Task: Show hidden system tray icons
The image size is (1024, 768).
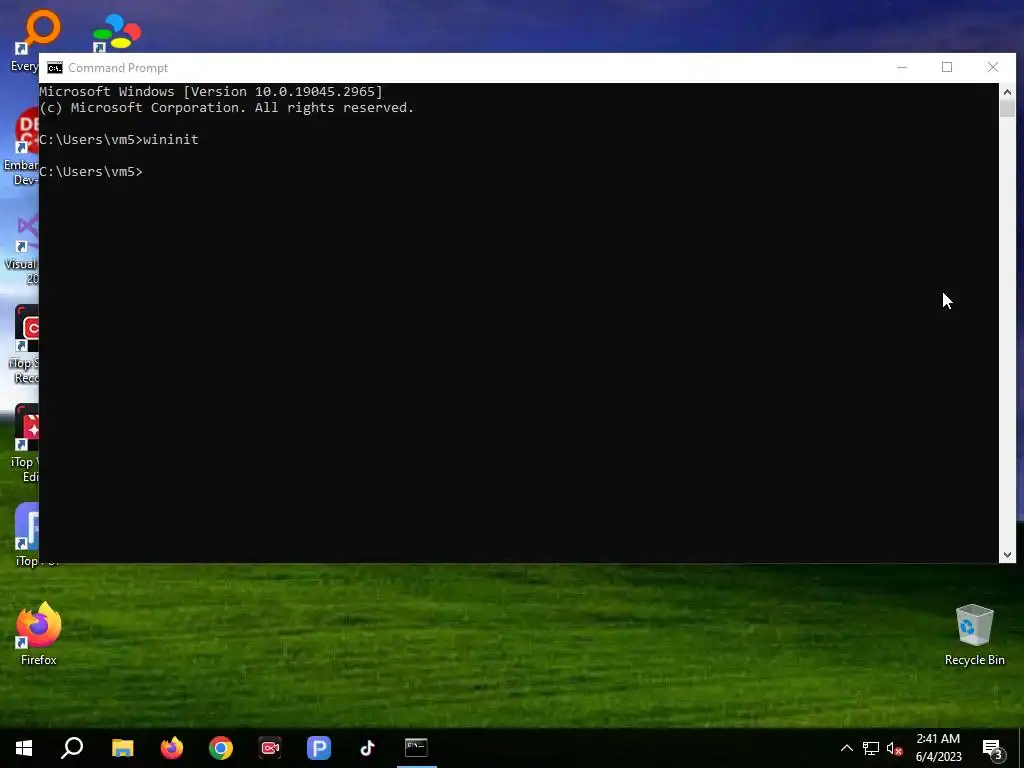Action: click(x=846, y=748)
